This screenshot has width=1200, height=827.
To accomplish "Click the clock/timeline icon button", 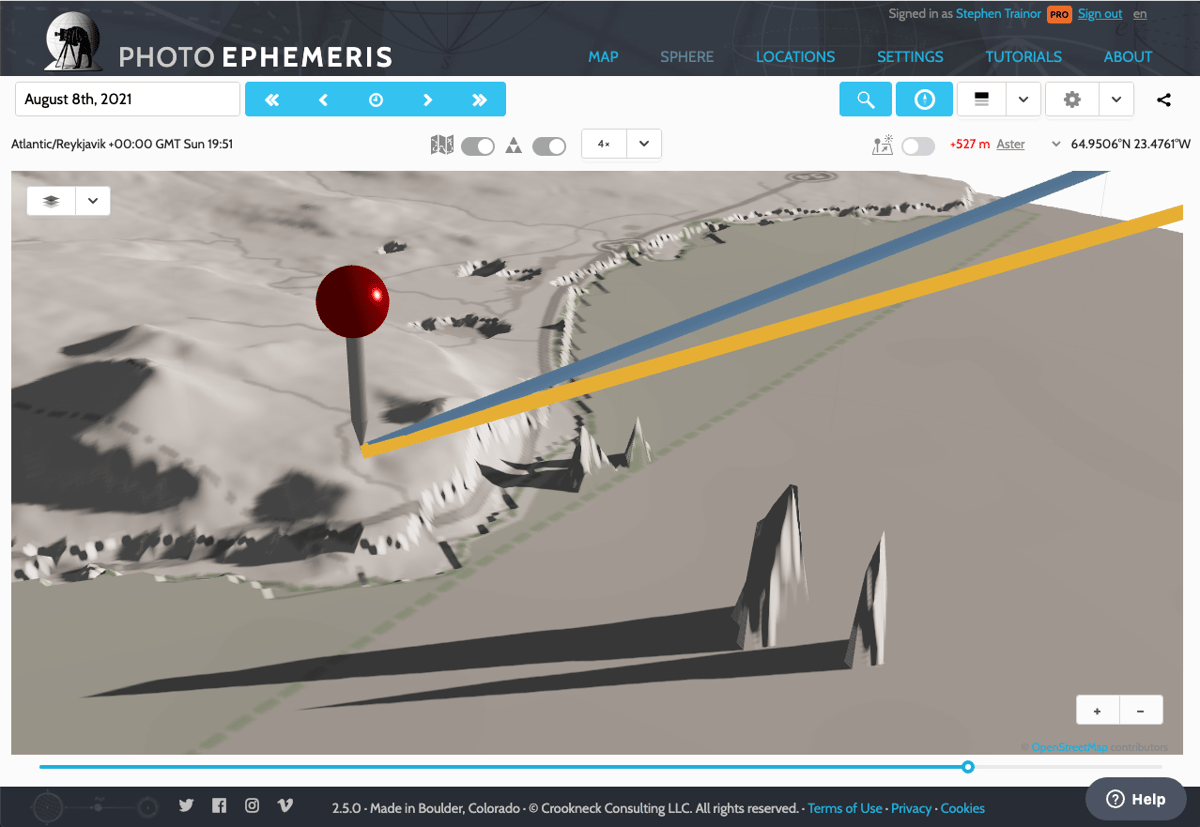I will coord(924,99).
